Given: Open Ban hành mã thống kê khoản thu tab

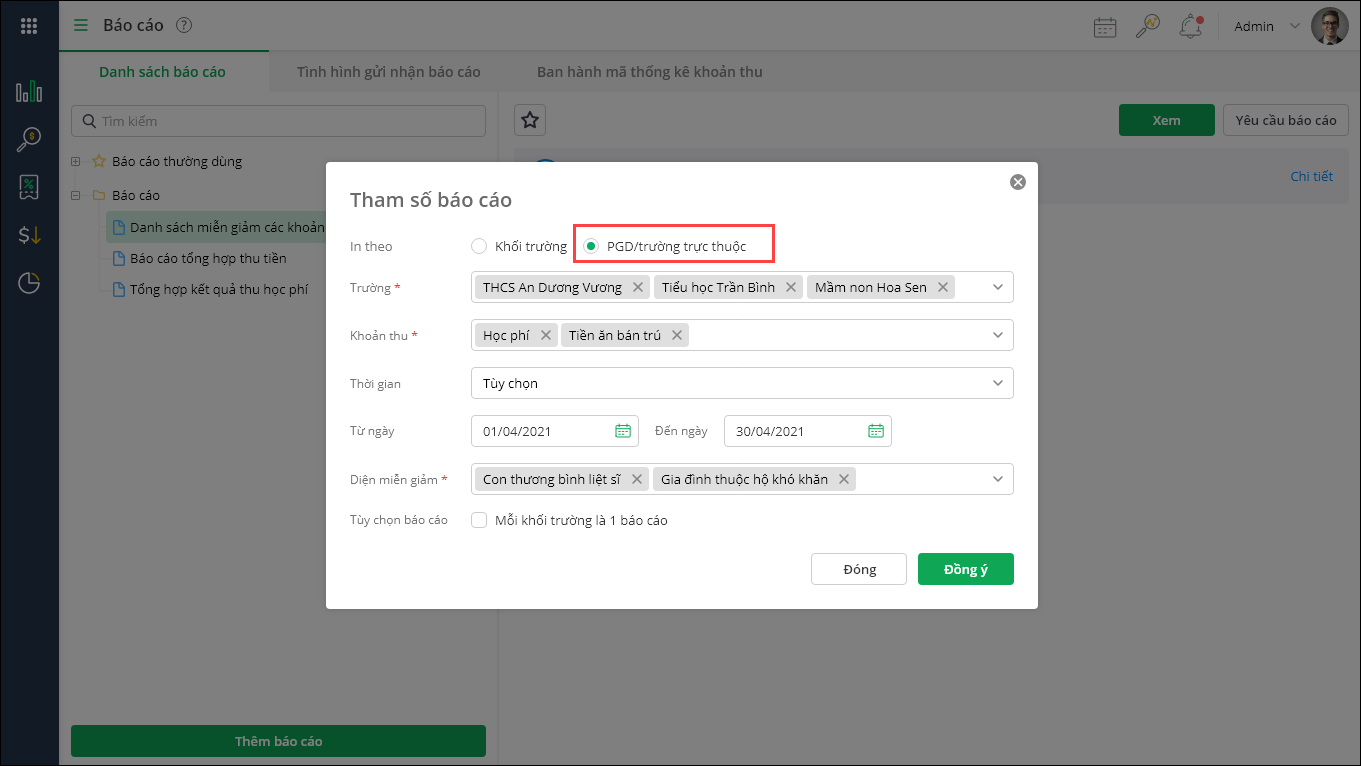Looking at the screenshot, I should [x=649, y=72].
